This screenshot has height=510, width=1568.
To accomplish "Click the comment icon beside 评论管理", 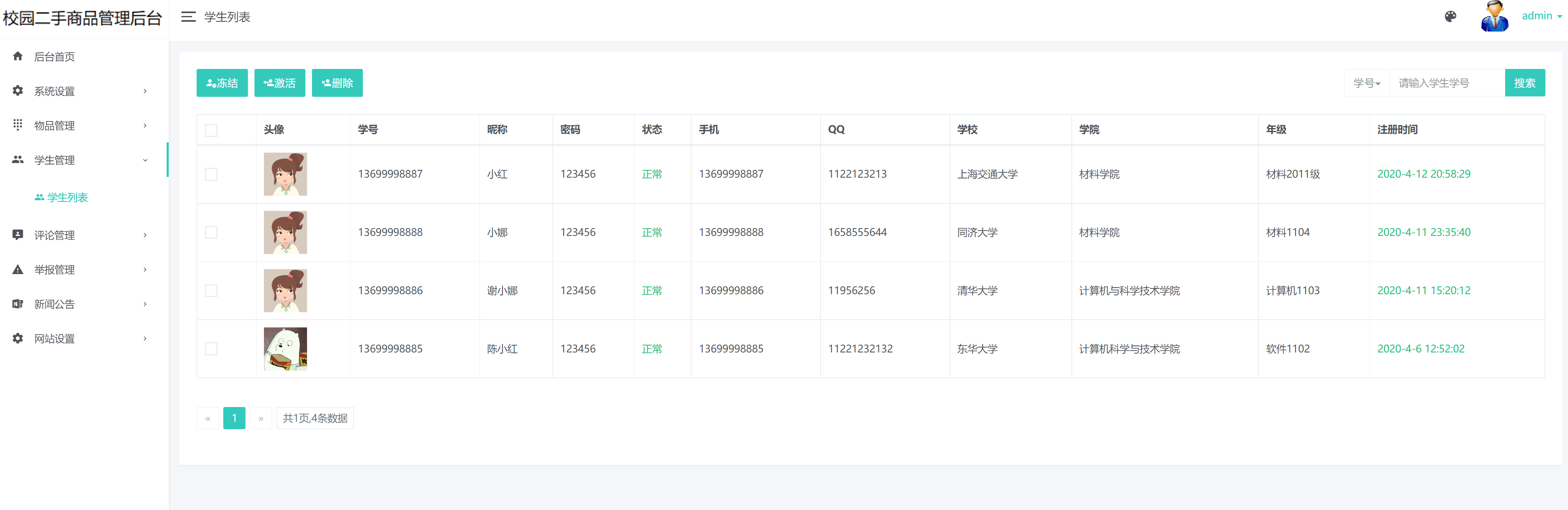I will (18, 234).
